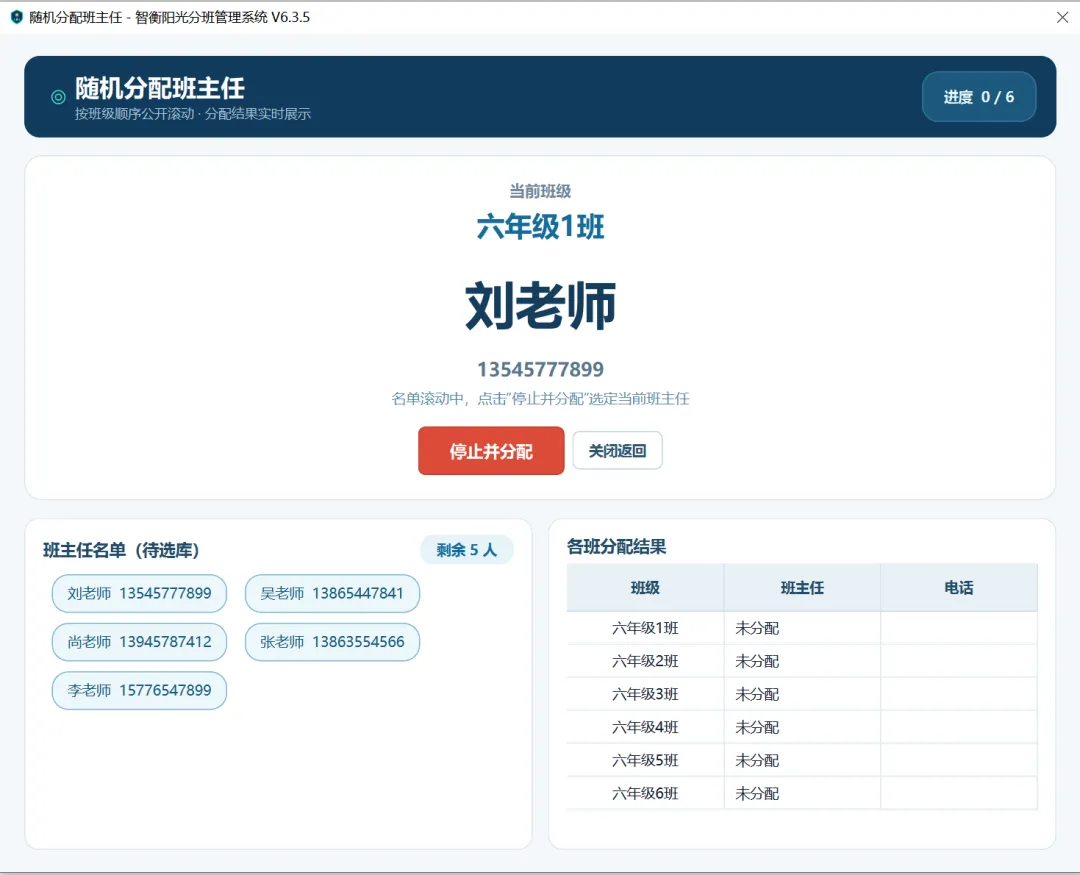Click 未分配 in the 六年级4班 row
The width and height of the screenshot is (1080, 875).
(x=757, y=727)
